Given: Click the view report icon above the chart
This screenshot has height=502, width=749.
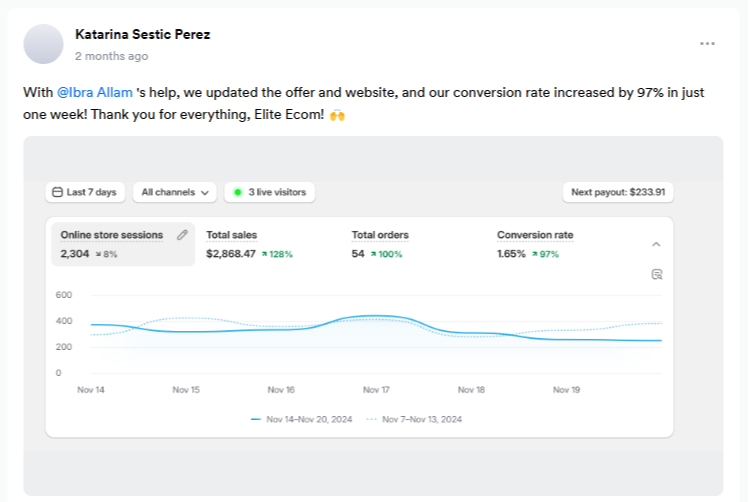Looking at the screenshot, I should [x=657, y=274].
